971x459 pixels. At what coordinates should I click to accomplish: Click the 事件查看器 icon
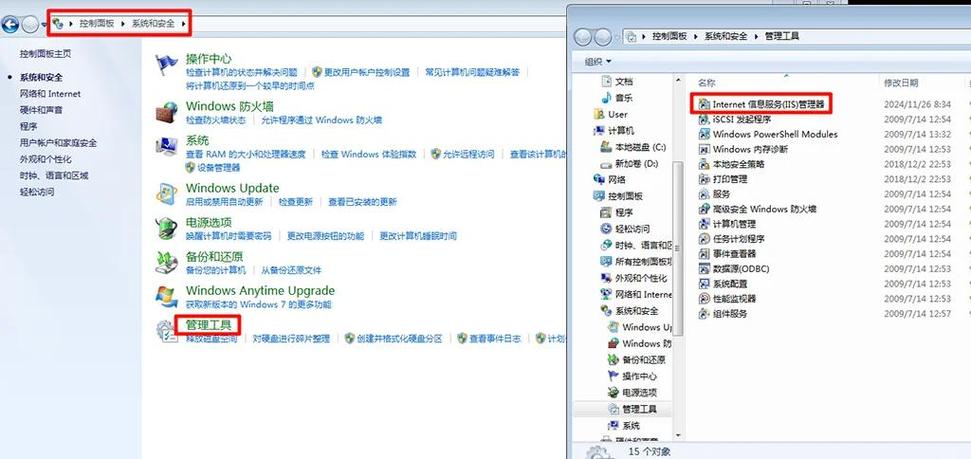[703, 253]
